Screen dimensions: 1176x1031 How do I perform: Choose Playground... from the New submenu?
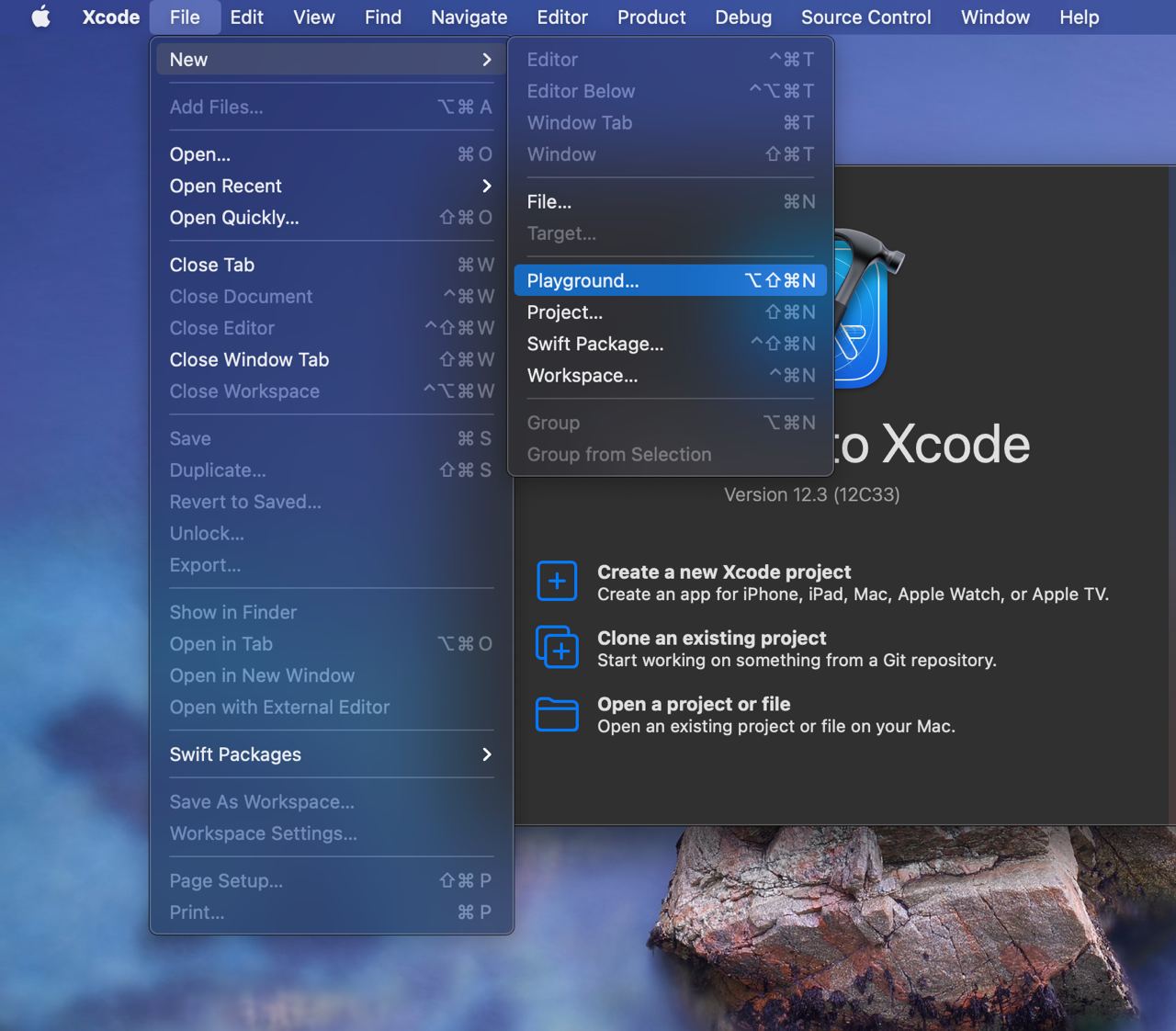pos(671,281)
